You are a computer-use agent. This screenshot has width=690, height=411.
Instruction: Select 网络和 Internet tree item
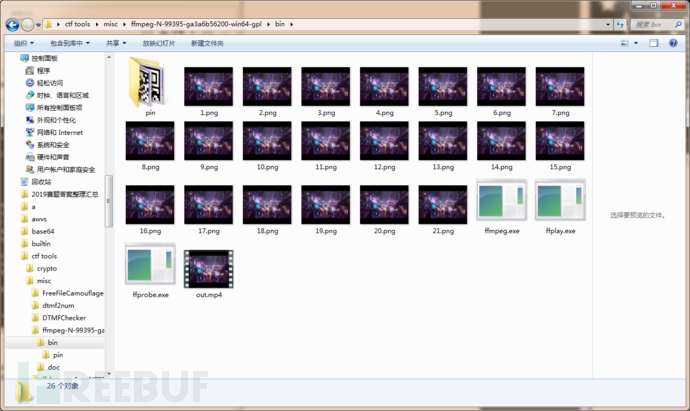pos(59,132)
